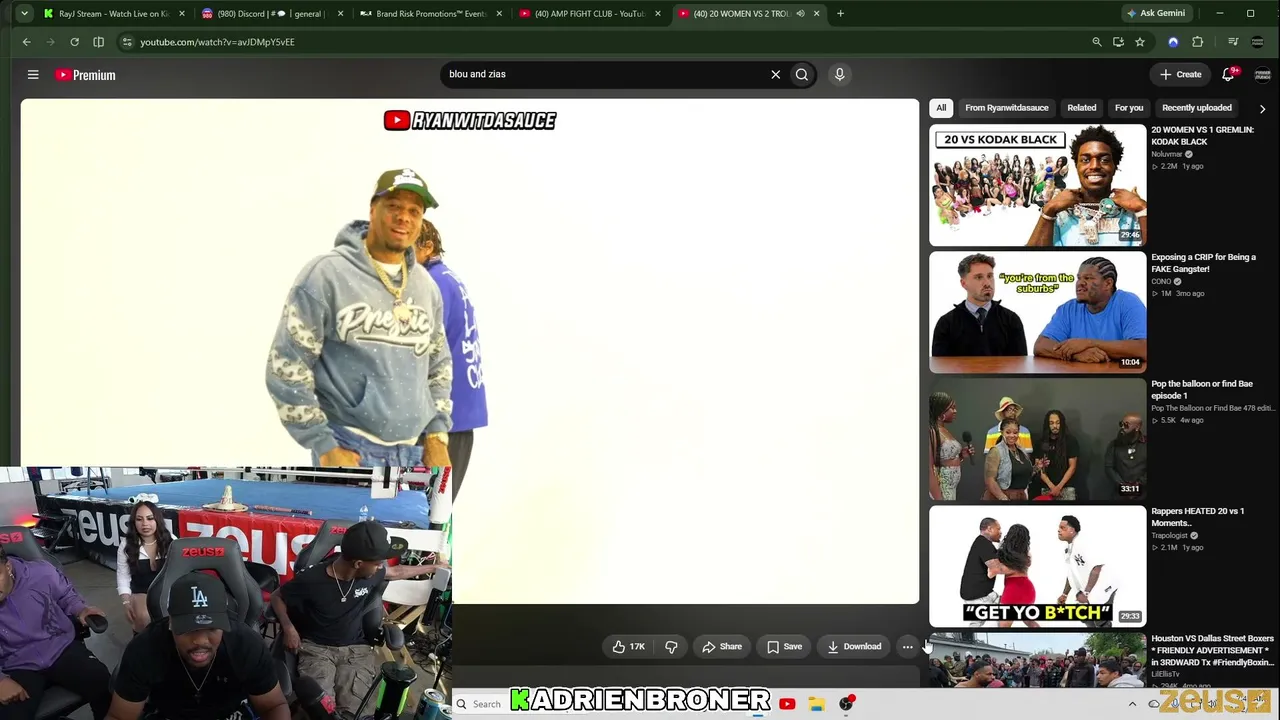Like the video with 17K likes
Image resolution: width=1280 pixels, height=720 pixels.
[x=628, y=647]
